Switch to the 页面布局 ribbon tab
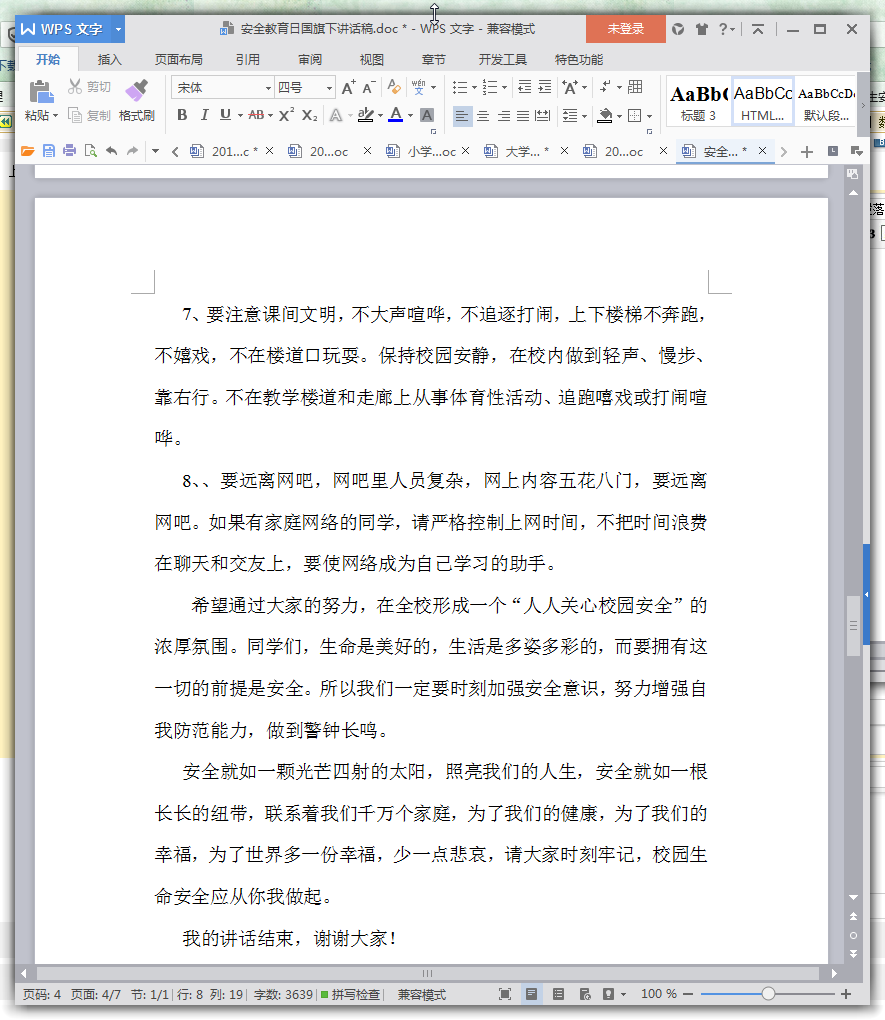 (178, 60)
